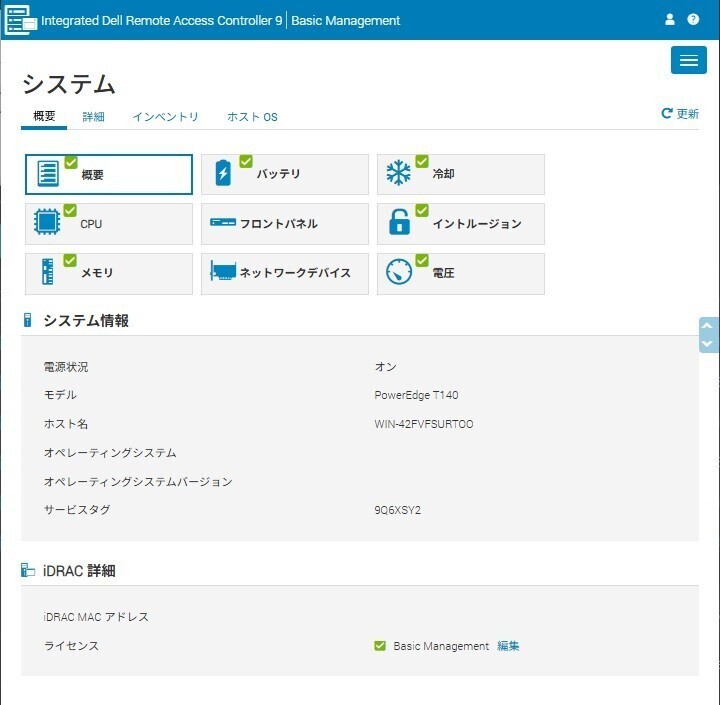
Task: Open the cooling (冷却) snowflake icon
Action: pyautogui.click(x=399, y=174)
